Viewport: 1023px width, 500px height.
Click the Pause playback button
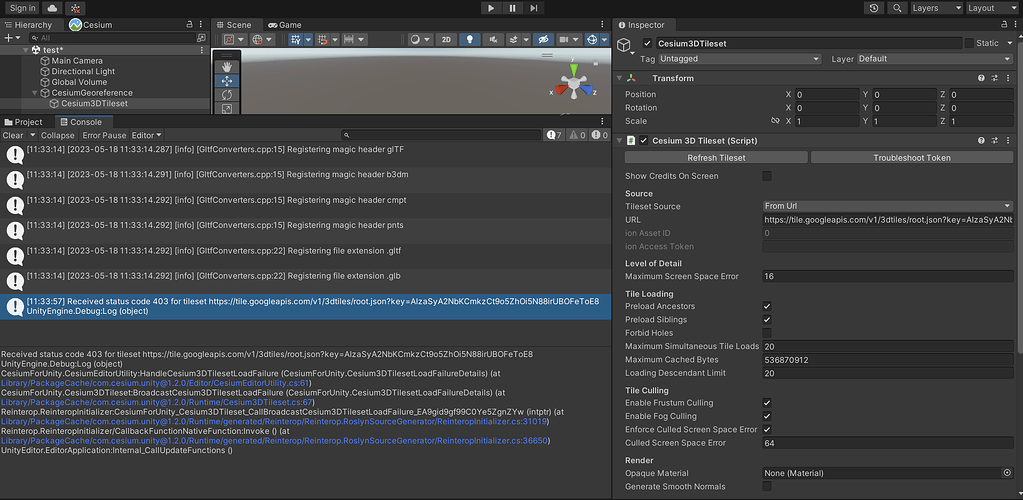click(x=512, y=8)
